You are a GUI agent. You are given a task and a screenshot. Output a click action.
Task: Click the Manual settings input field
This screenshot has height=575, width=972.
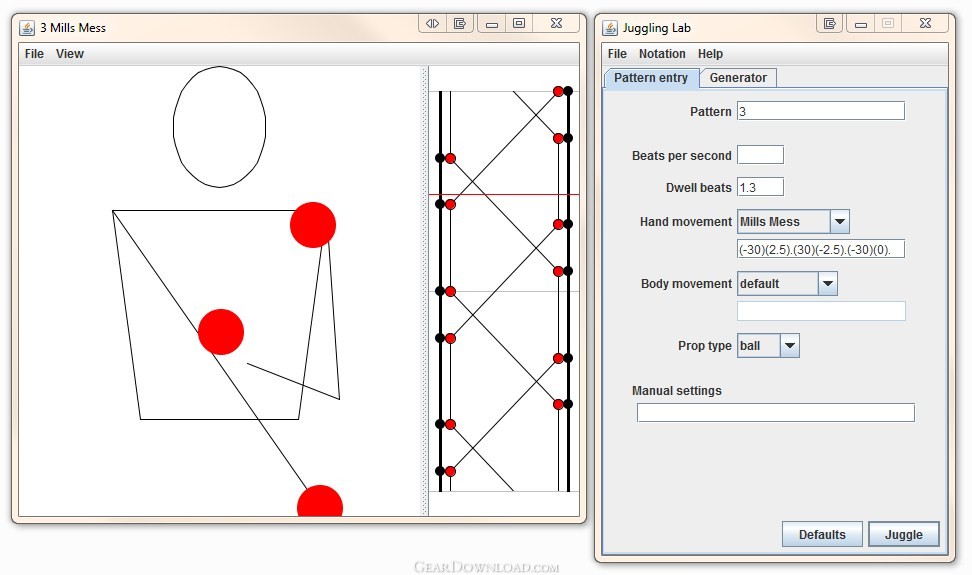pos(775,413)
